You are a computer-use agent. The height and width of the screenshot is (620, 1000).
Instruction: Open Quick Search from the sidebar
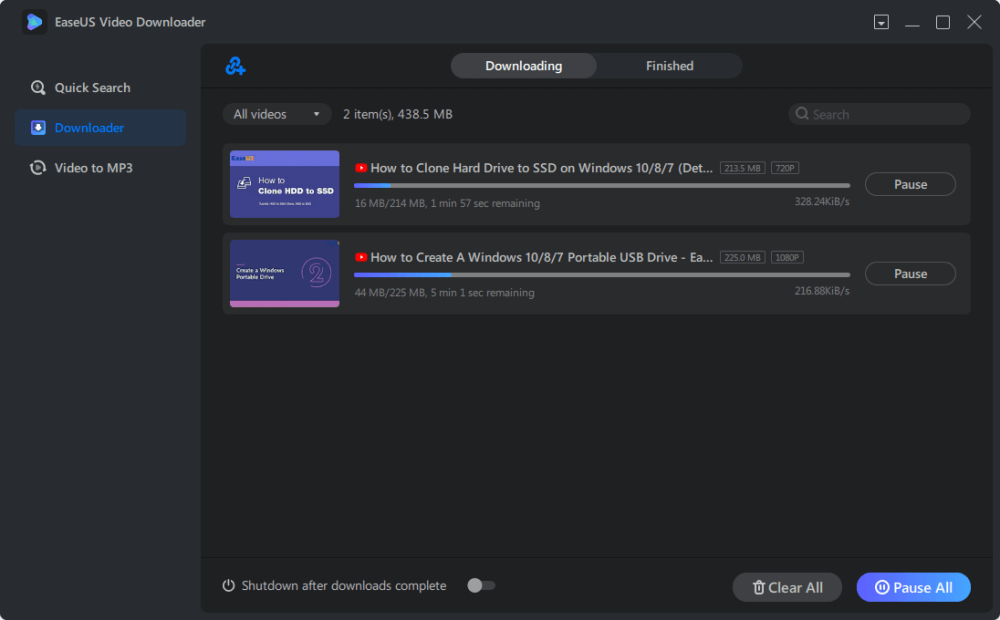coord(92,88)
